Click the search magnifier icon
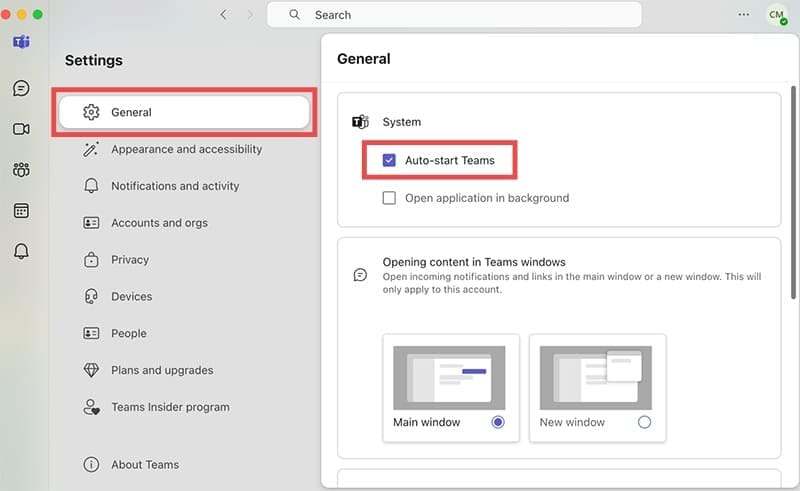Viewport: 800px width, 491px height. (294, 15)
